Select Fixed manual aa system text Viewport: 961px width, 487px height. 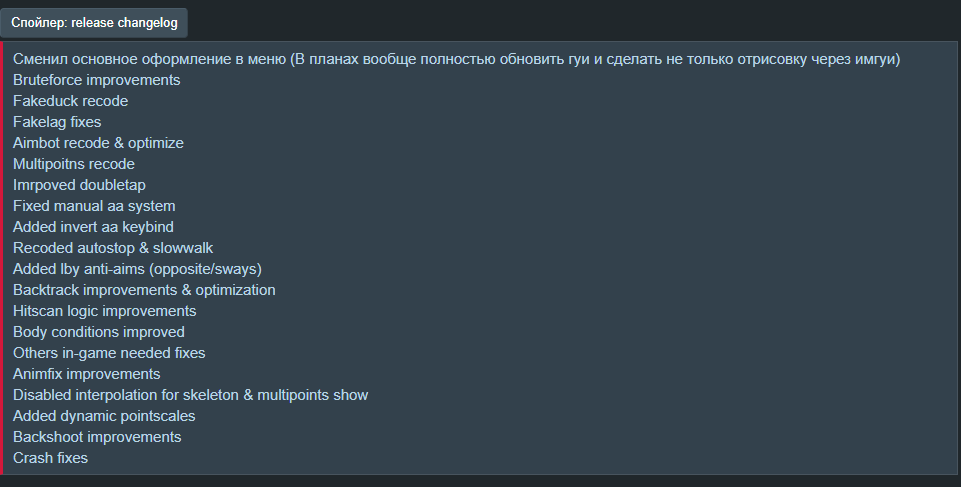coord(94,206)
